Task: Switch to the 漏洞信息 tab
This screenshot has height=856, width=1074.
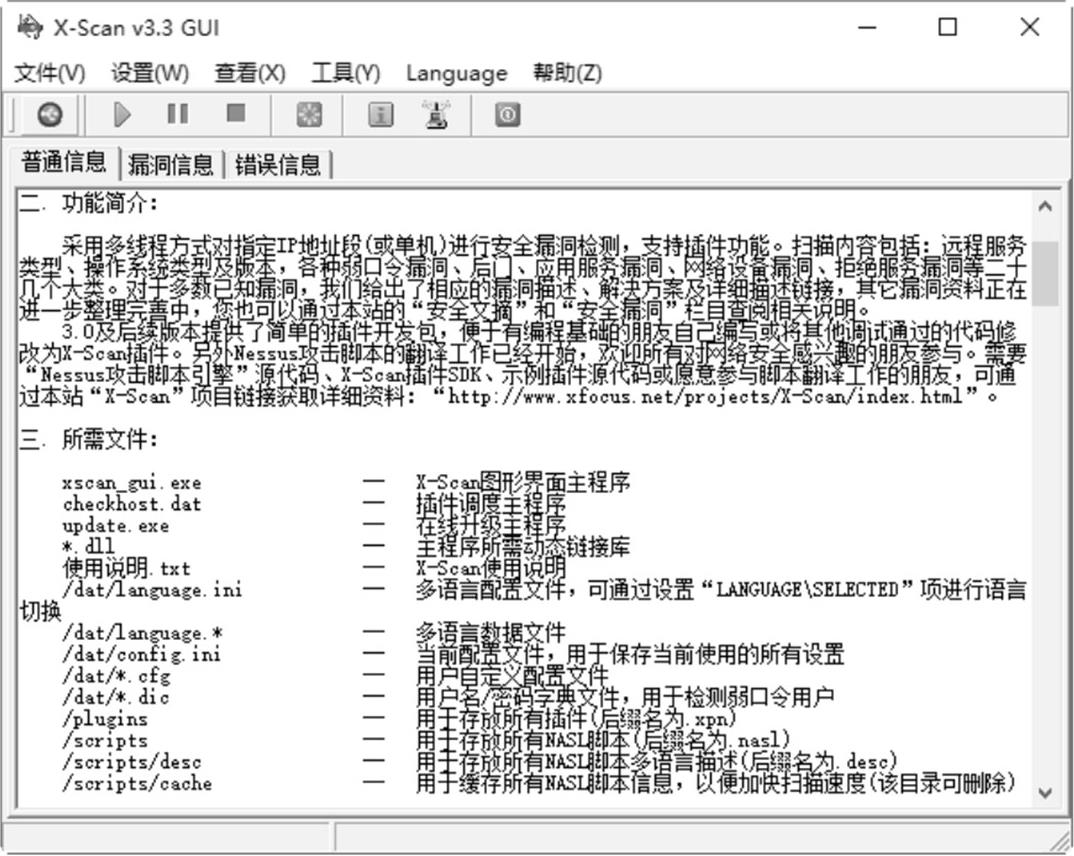Action: pyautogui.click(x=170, y=165)
